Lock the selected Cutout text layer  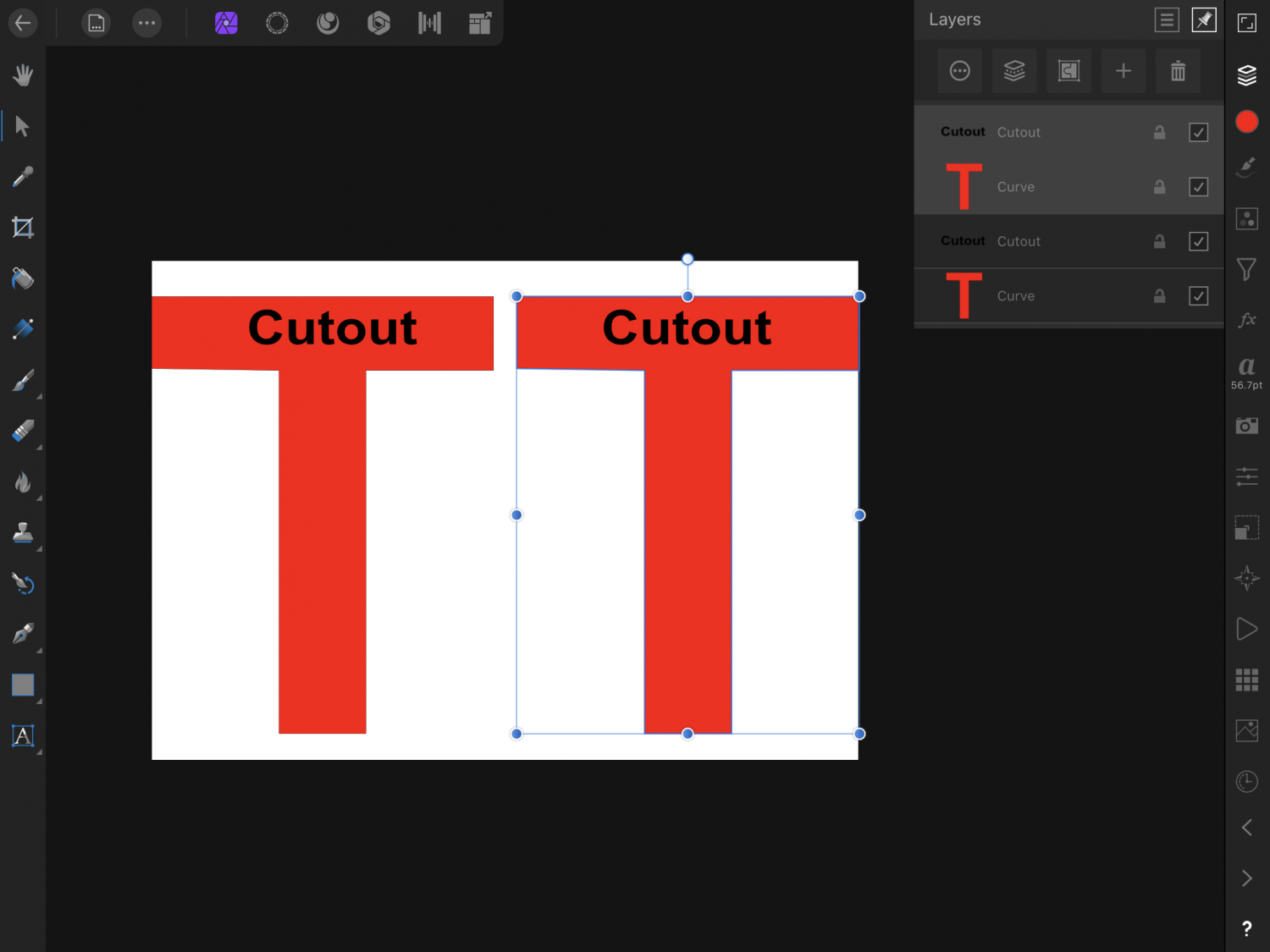(1160, 132)
